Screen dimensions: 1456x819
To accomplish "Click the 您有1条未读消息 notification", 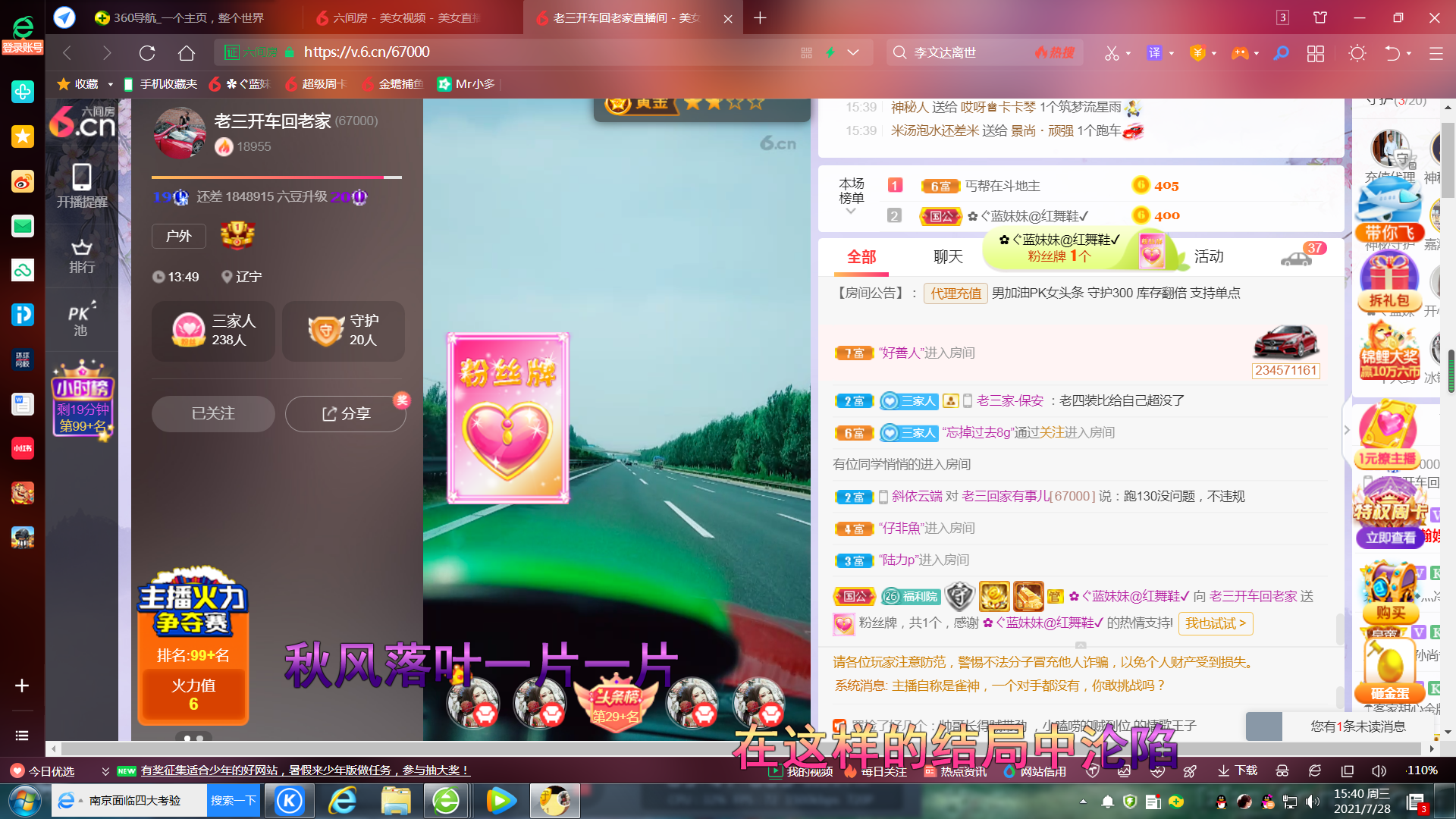I will click(1358, 726).
